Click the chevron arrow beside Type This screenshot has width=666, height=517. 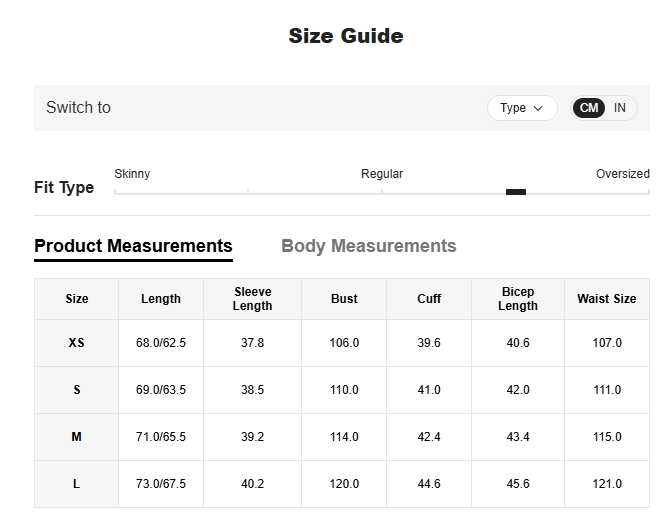(x=539, y=108)
